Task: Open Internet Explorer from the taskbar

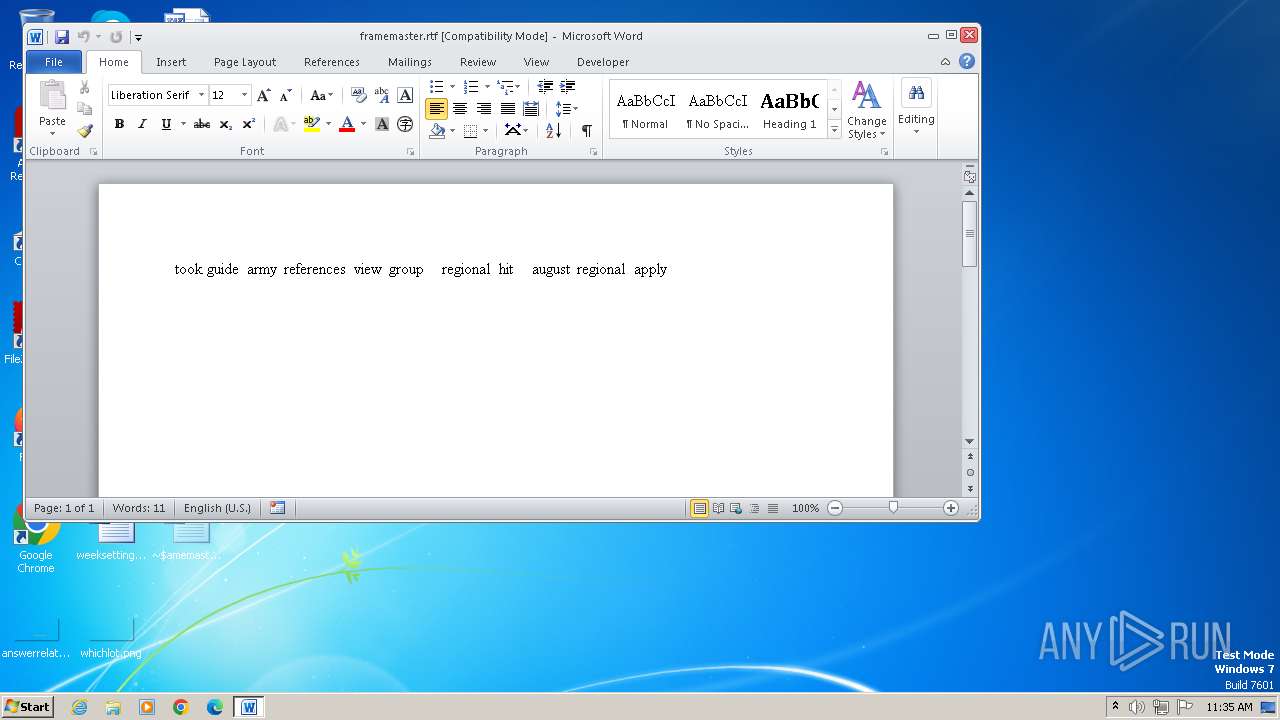Action: click(79, 707)
